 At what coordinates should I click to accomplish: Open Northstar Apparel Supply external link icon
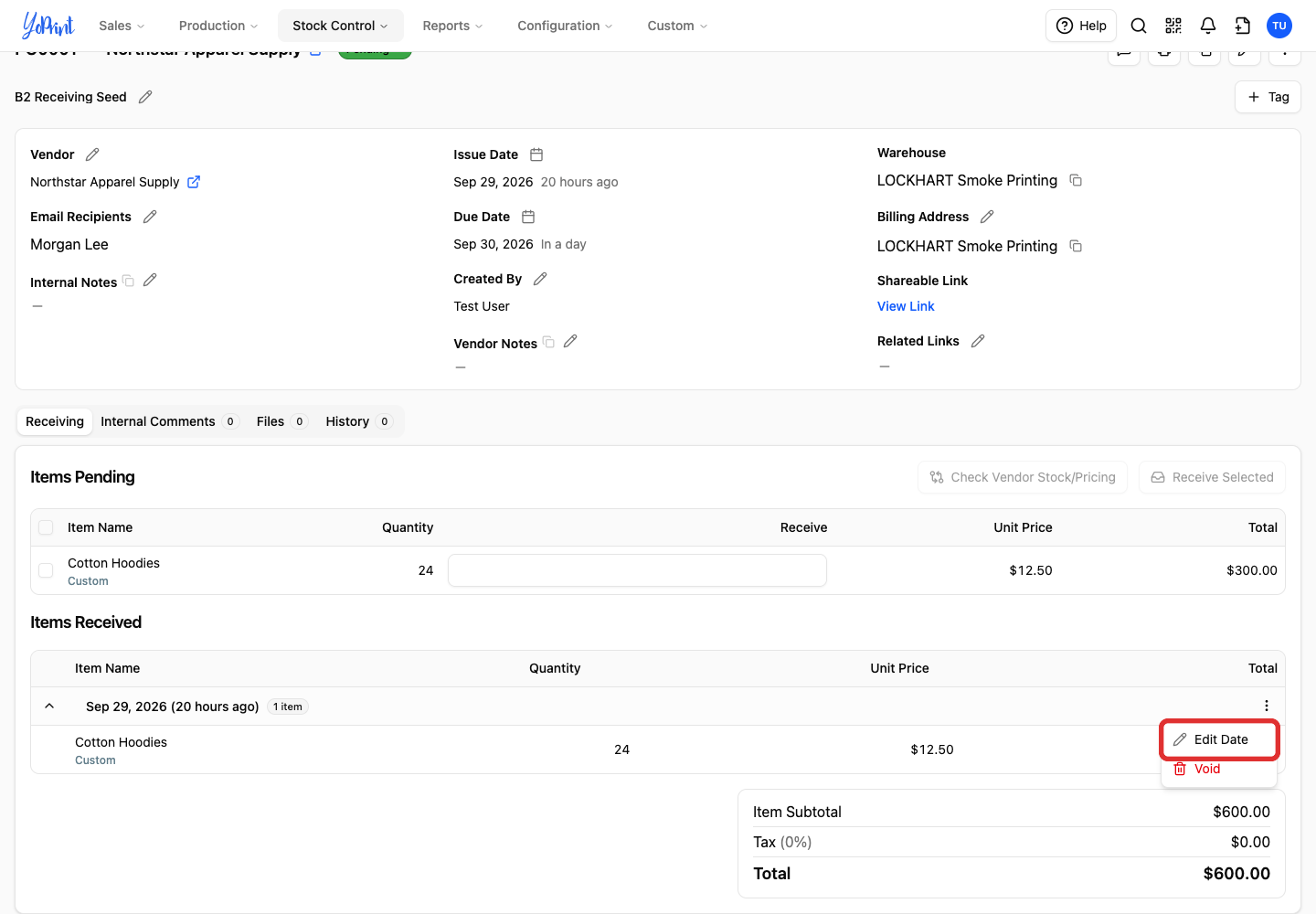pos(194,182)
